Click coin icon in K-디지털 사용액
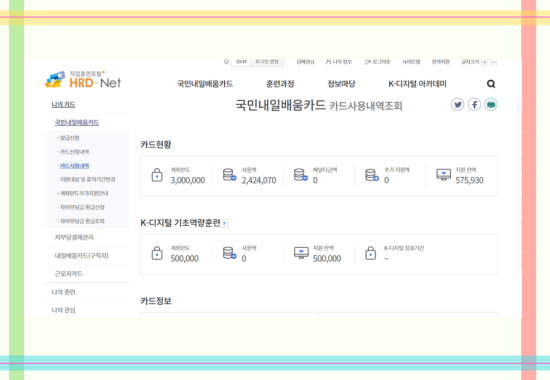Screen dimensions: 550x380 coord(229,253)
